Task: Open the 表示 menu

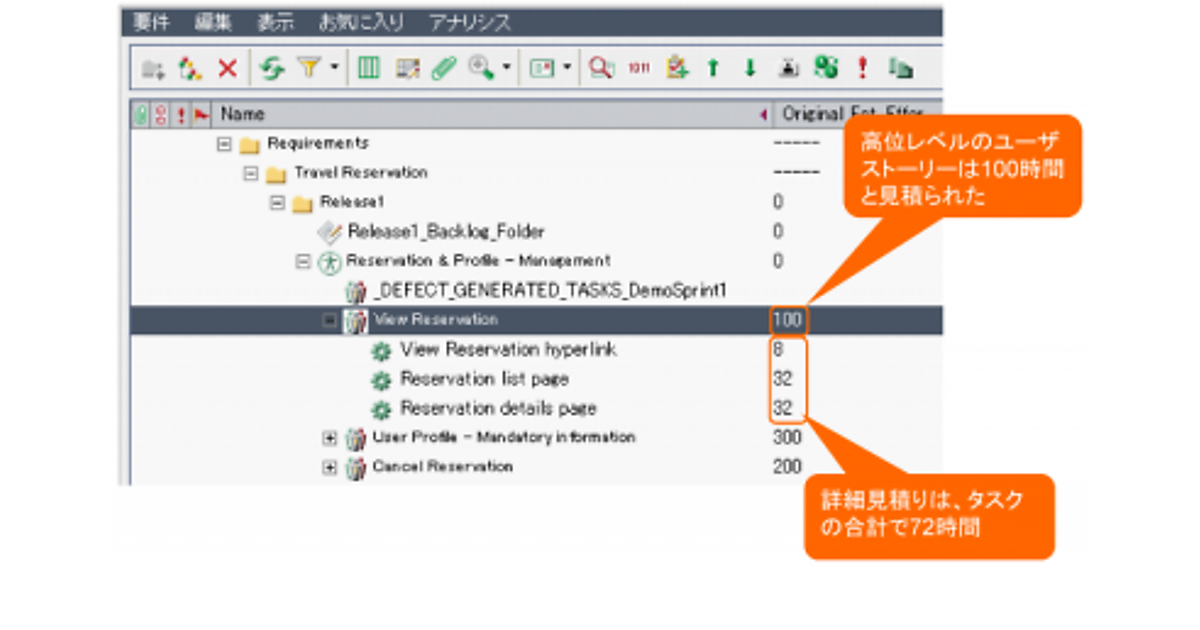Action: point(275,23)
